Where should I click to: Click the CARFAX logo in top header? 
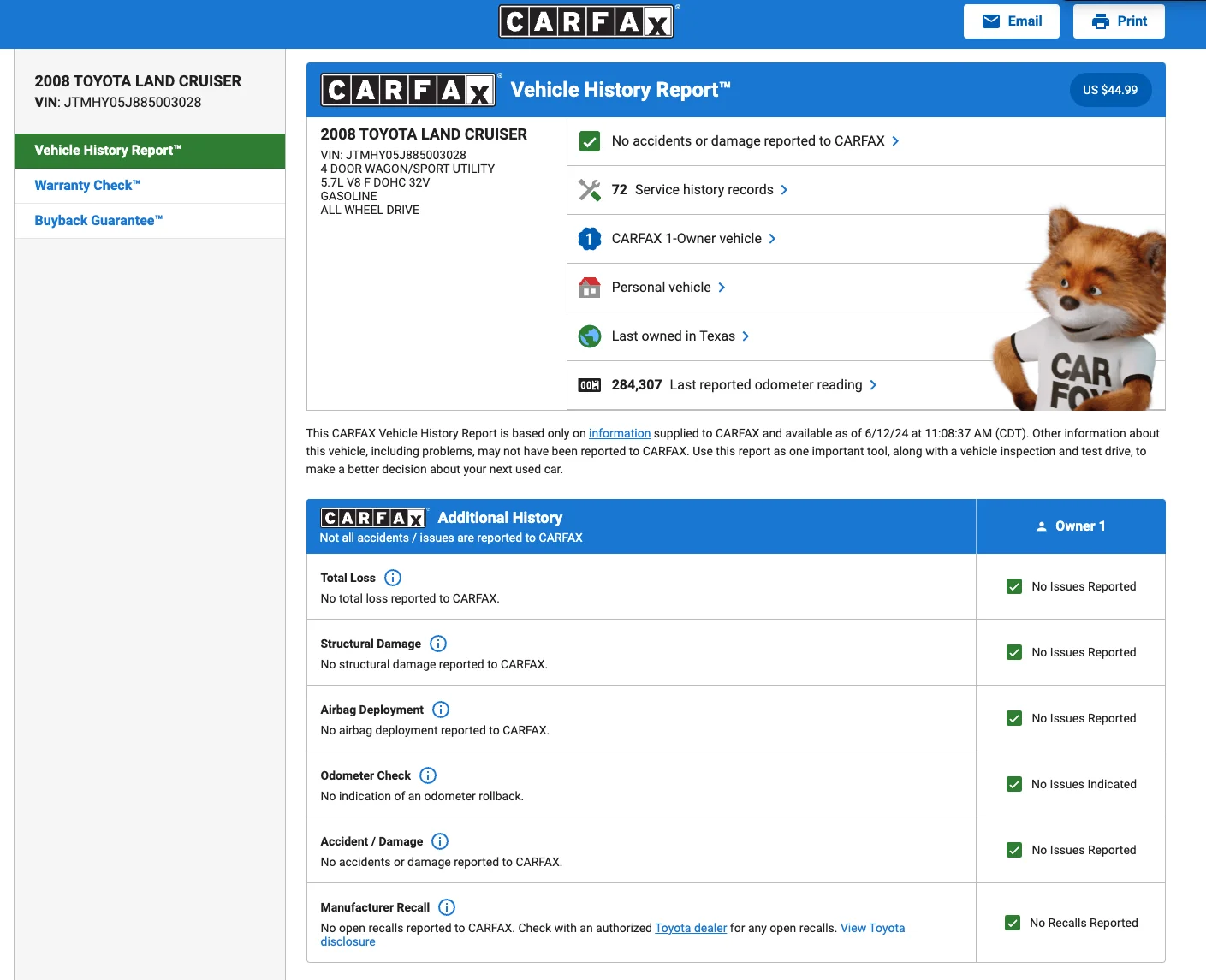pos(587,21)
